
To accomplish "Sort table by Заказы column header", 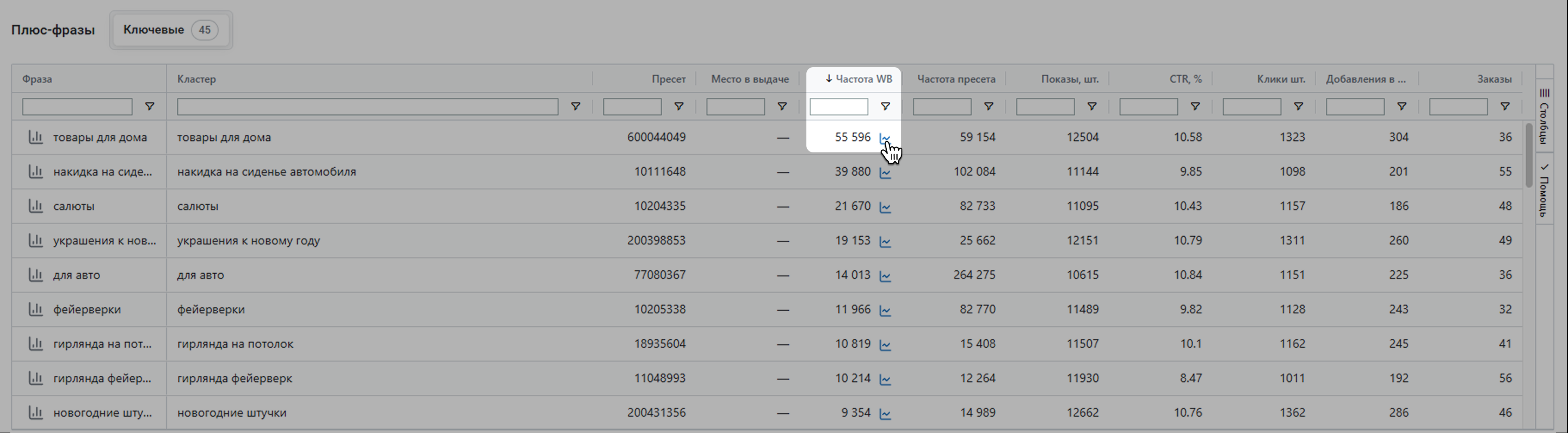I will (x=1494, y=79).
